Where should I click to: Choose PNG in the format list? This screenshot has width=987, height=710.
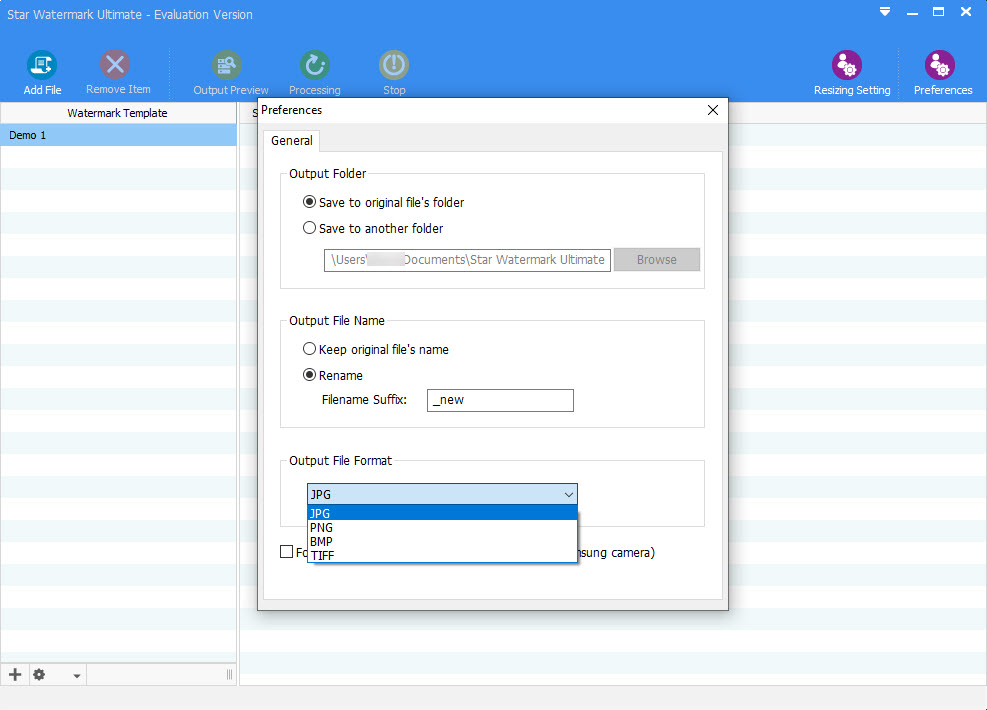(x=442, y=527)
